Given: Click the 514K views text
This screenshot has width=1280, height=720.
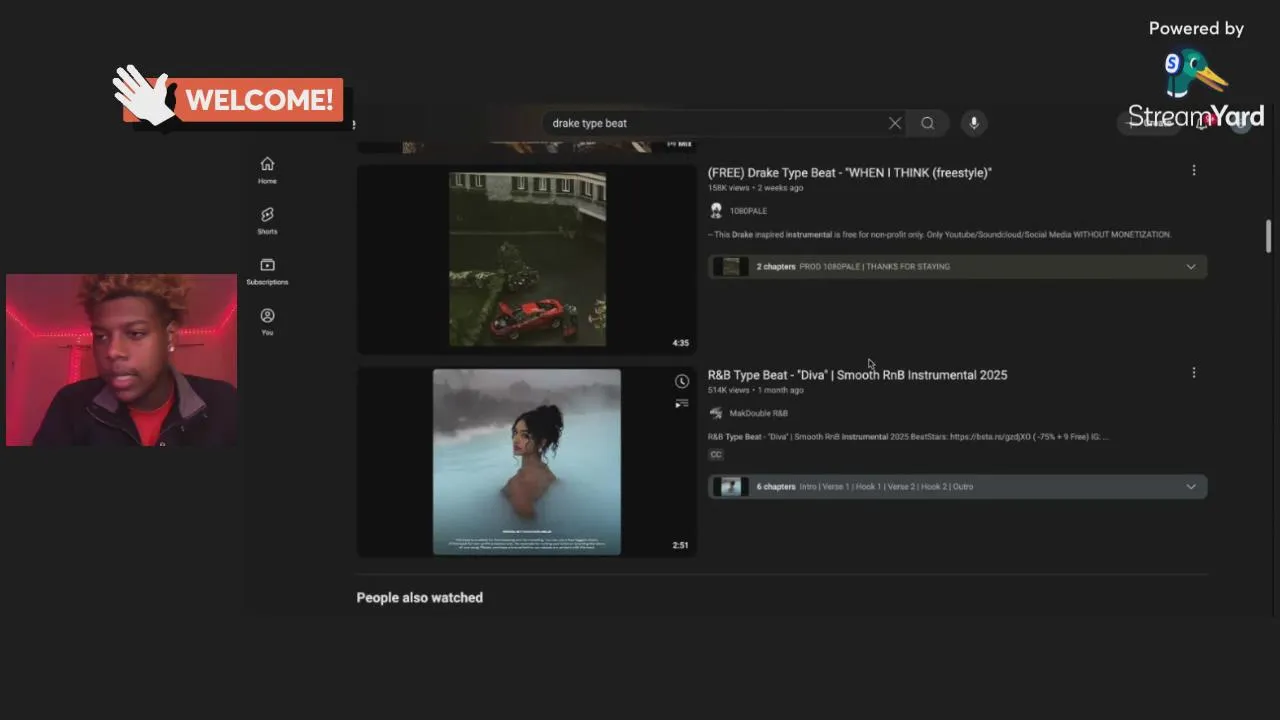Looking at the screenshot, I should (x=729, y=390).
